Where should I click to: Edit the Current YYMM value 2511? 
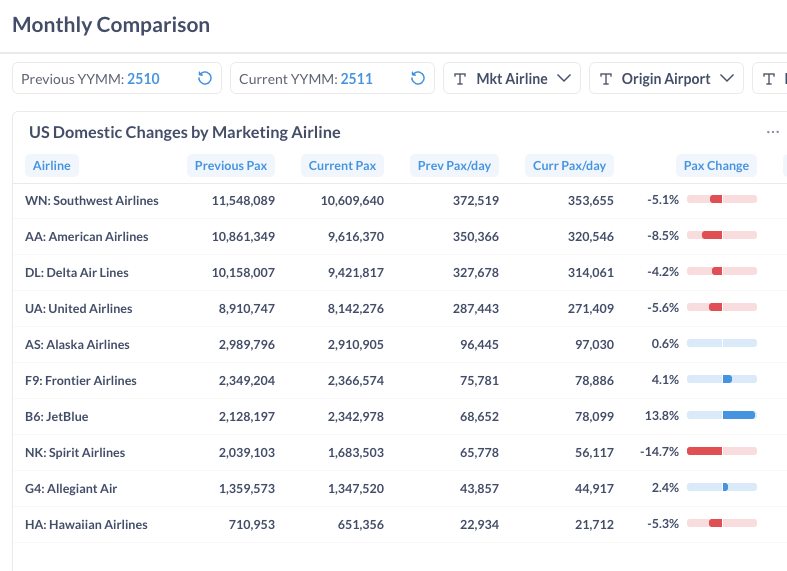click(356, 79)
